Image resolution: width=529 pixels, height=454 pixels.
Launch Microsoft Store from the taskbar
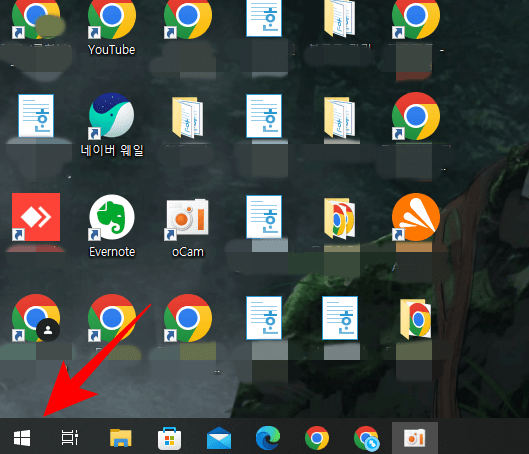(x=169, y=438)
